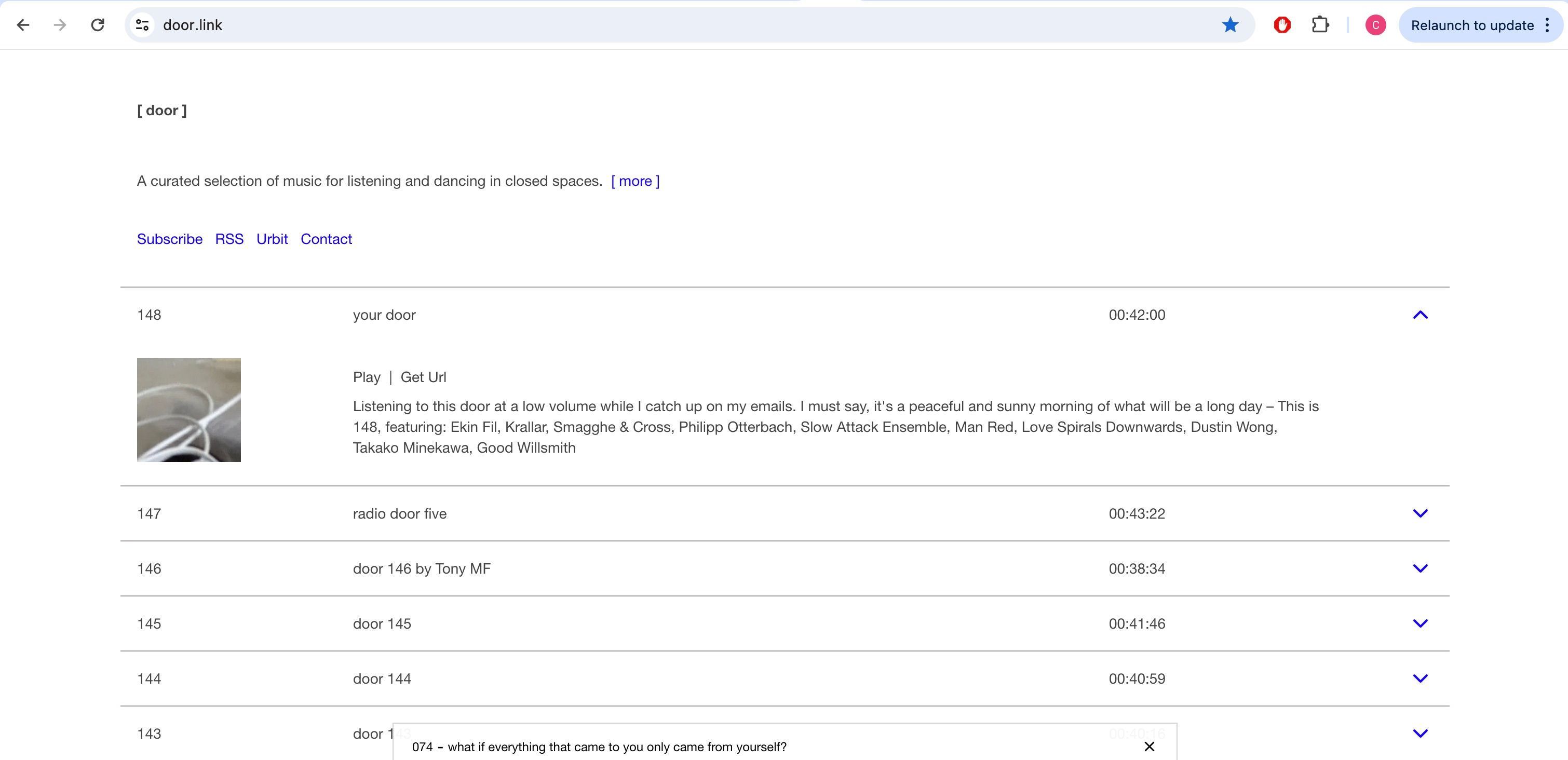Reload the door.link page
Screen dimensions: 1568x760
(x=98, y=25)
